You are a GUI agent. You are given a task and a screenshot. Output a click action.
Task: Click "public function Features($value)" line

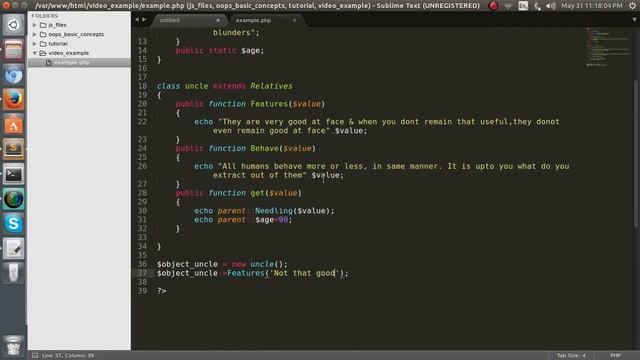point(250,104)
